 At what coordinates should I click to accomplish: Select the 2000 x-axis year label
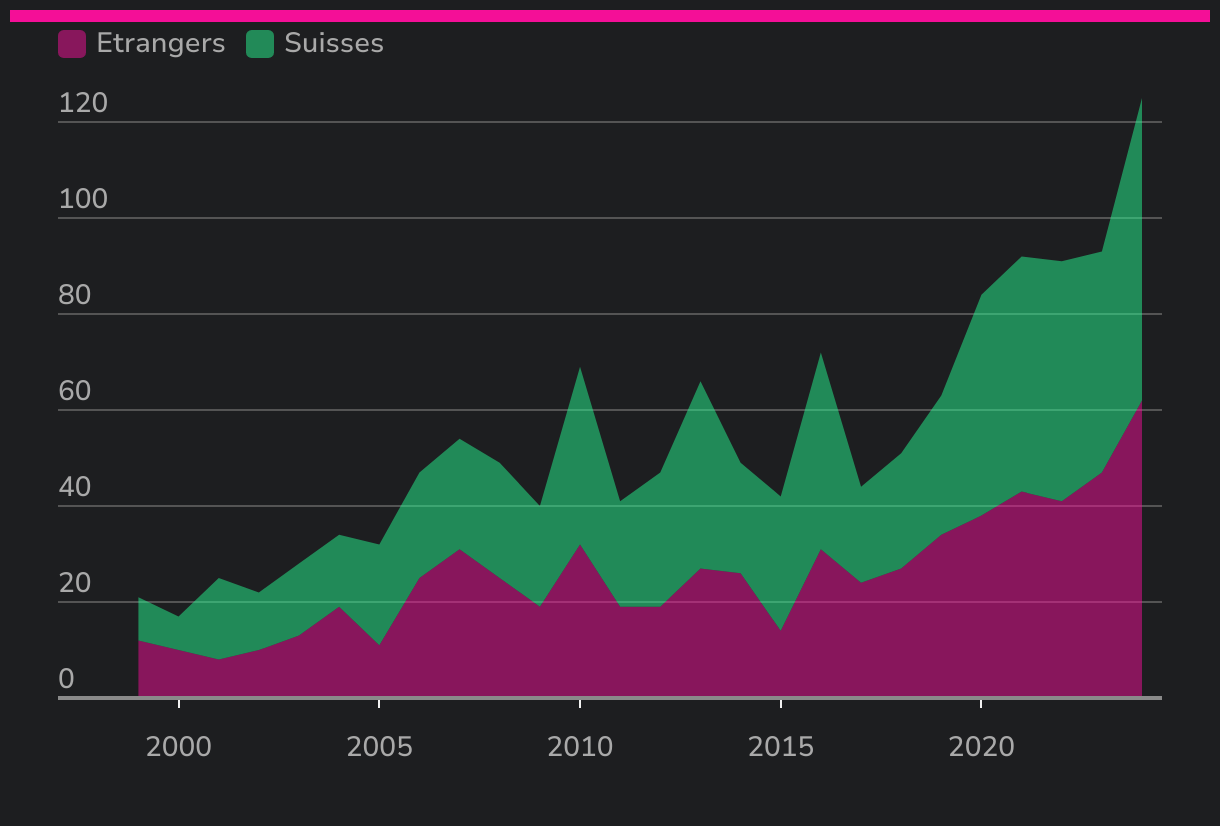179,747
